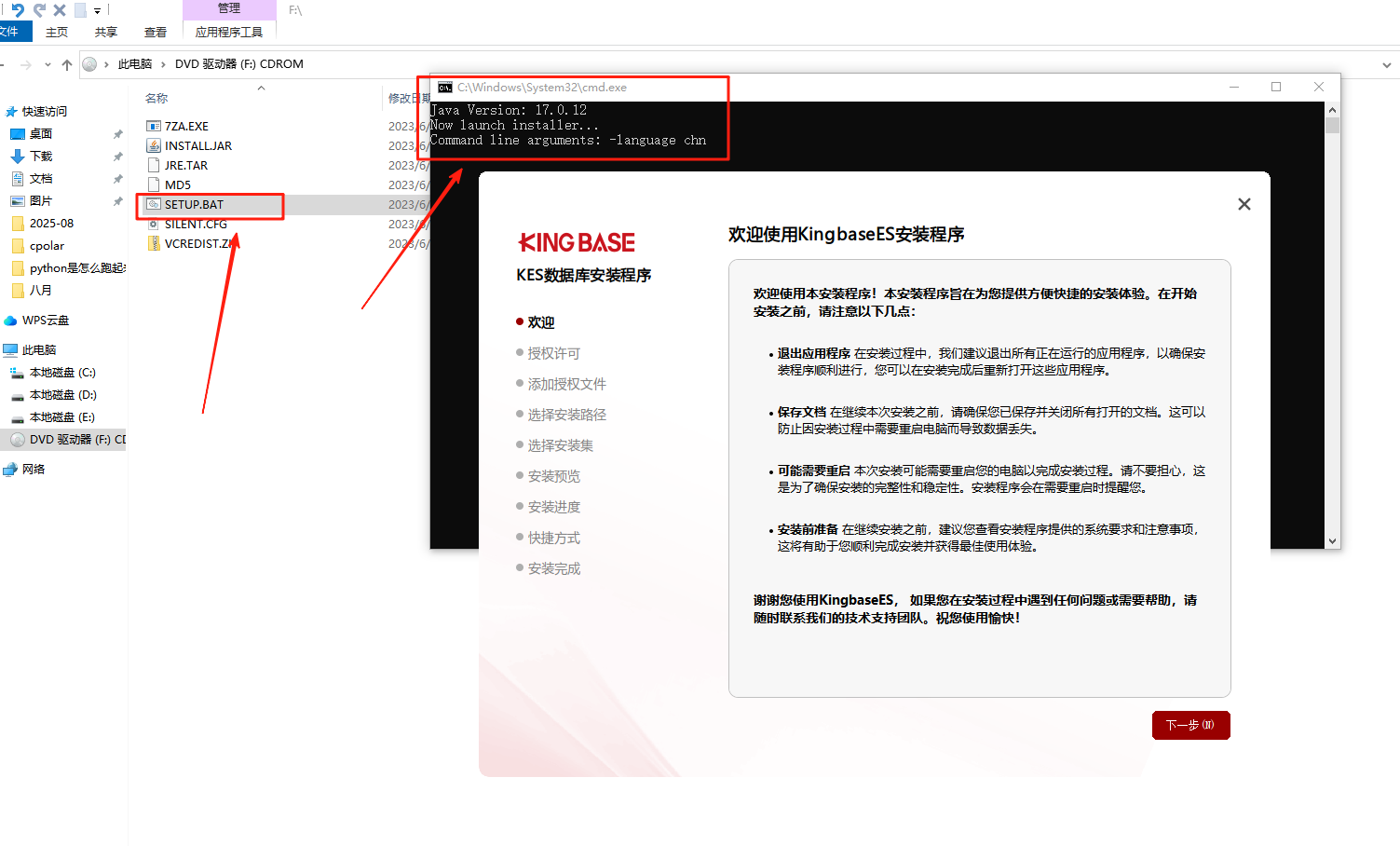This screenshot has width=1400, height=846.
Task: Click the 安装预览 step label
Action: [554, 476]
